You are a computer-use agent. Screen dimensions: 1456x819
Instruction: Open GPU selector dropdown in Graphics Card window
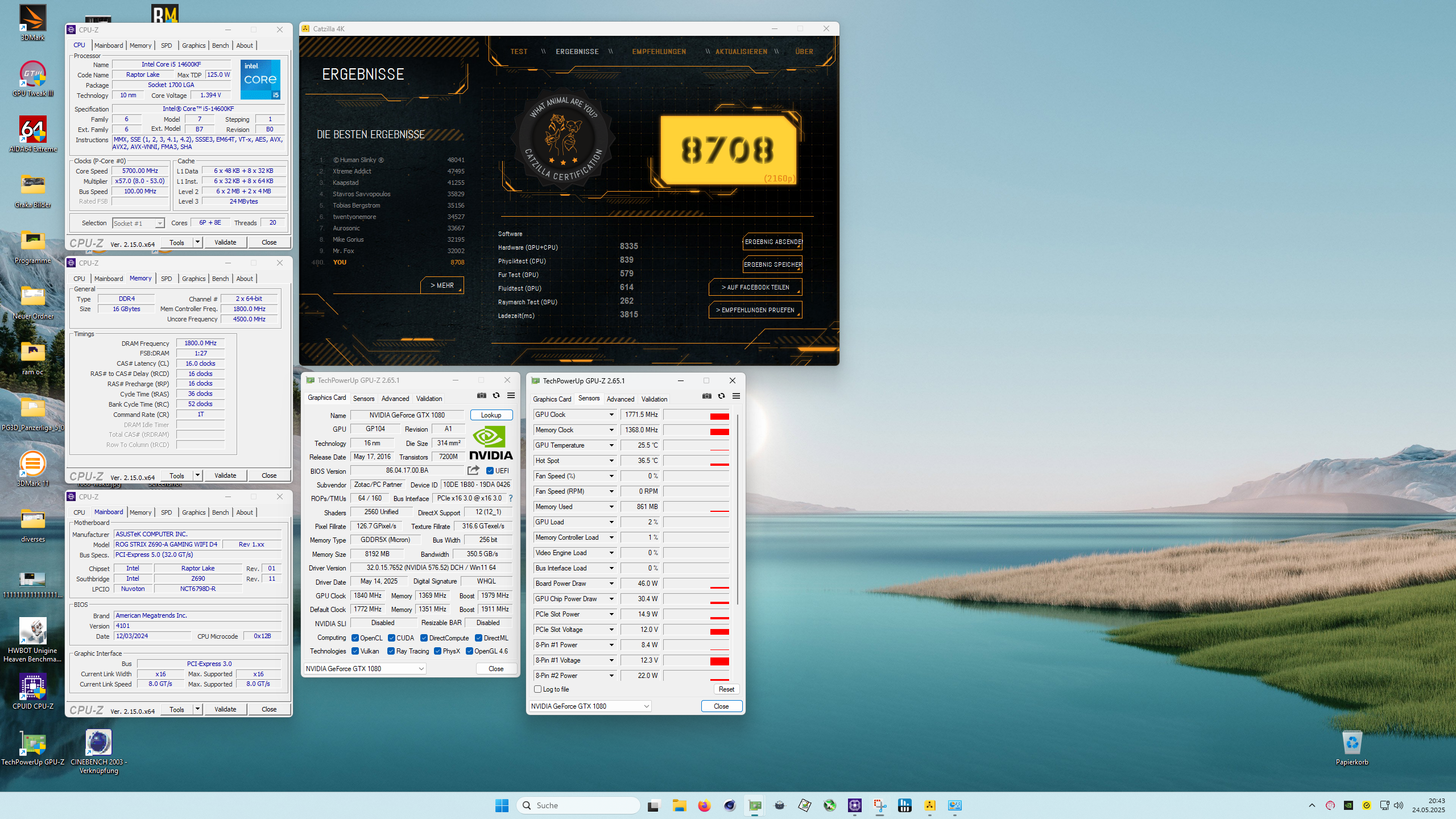pos(365,669)
